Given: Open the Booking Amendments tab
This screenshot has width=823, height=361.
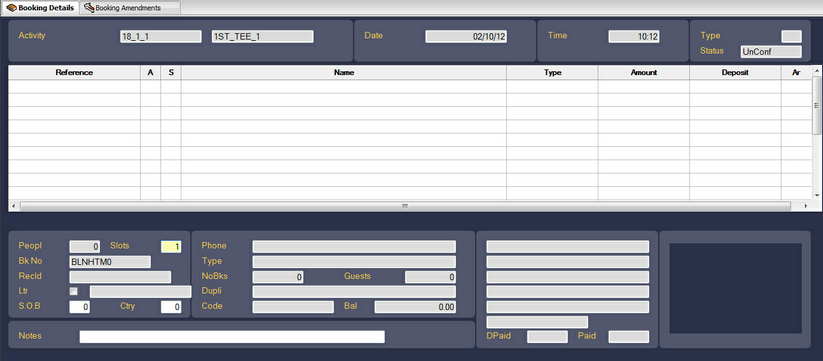Looking at the screenshot, I should tap(130, 8).
